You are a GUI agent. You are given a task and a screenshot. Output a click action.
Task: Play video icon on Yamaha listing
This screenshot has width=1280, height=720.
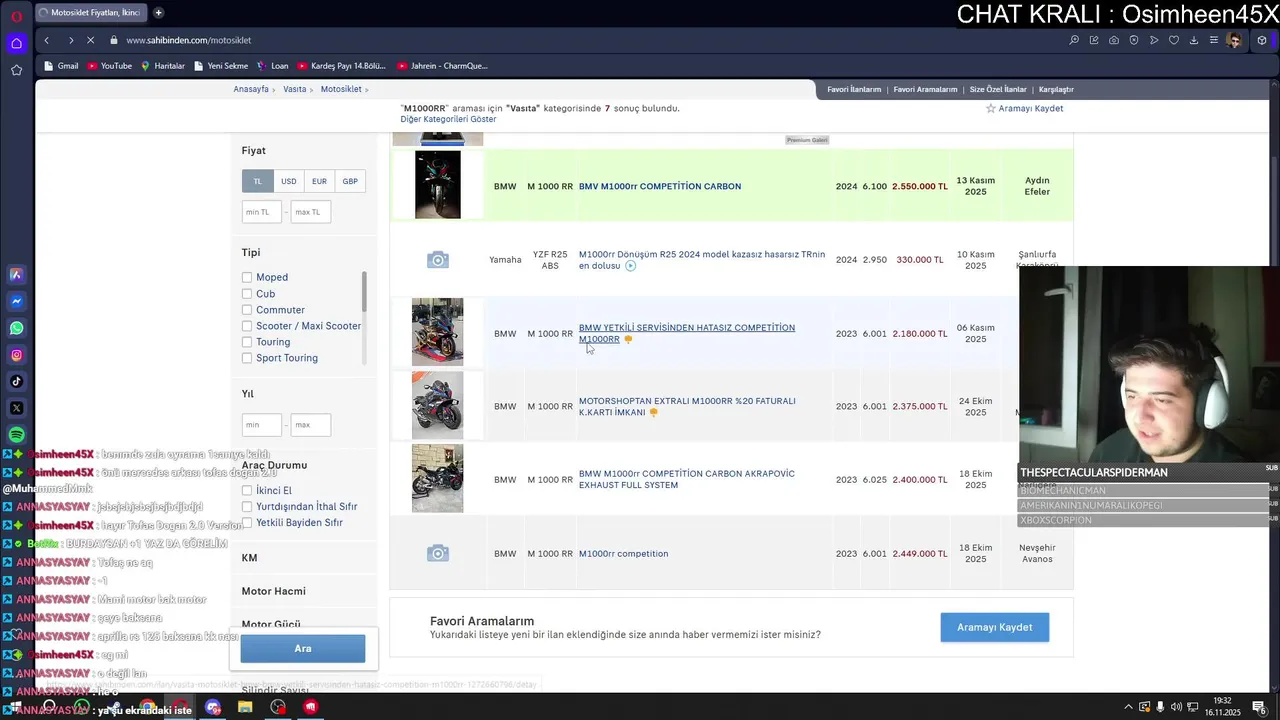[630, 266]
